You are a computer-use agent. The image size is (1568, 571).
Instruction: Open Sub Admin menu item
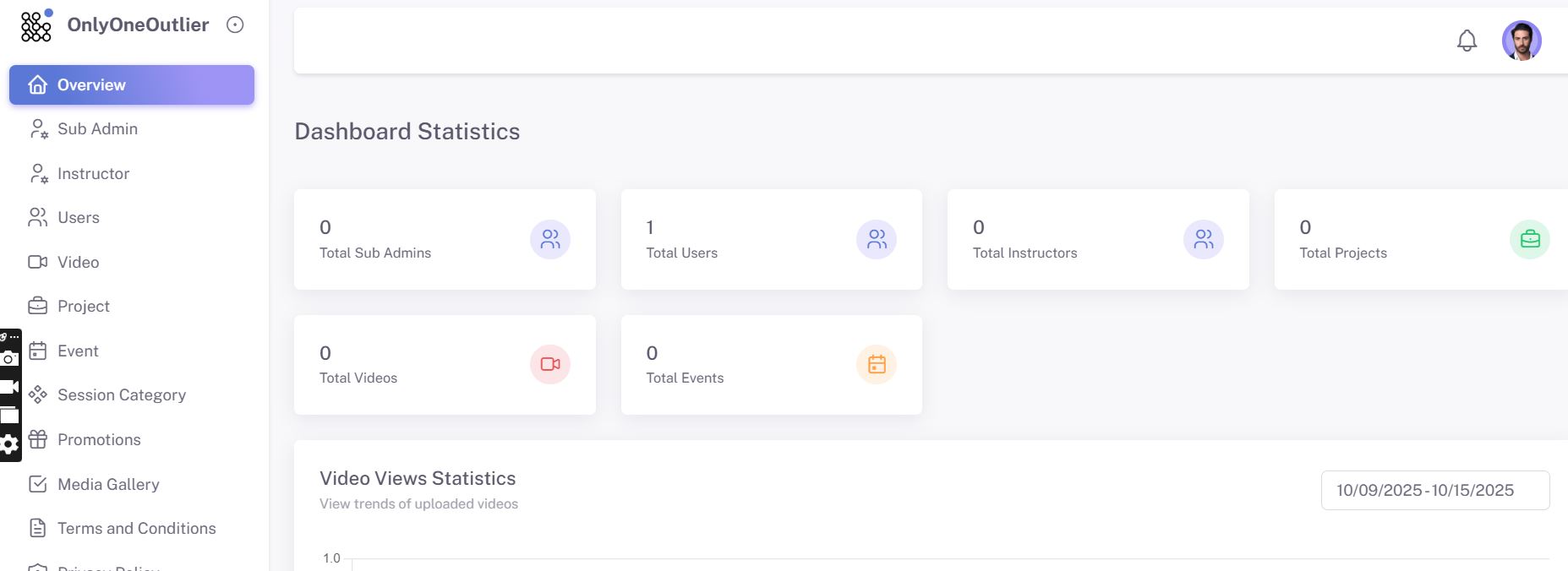click(132, 129)
